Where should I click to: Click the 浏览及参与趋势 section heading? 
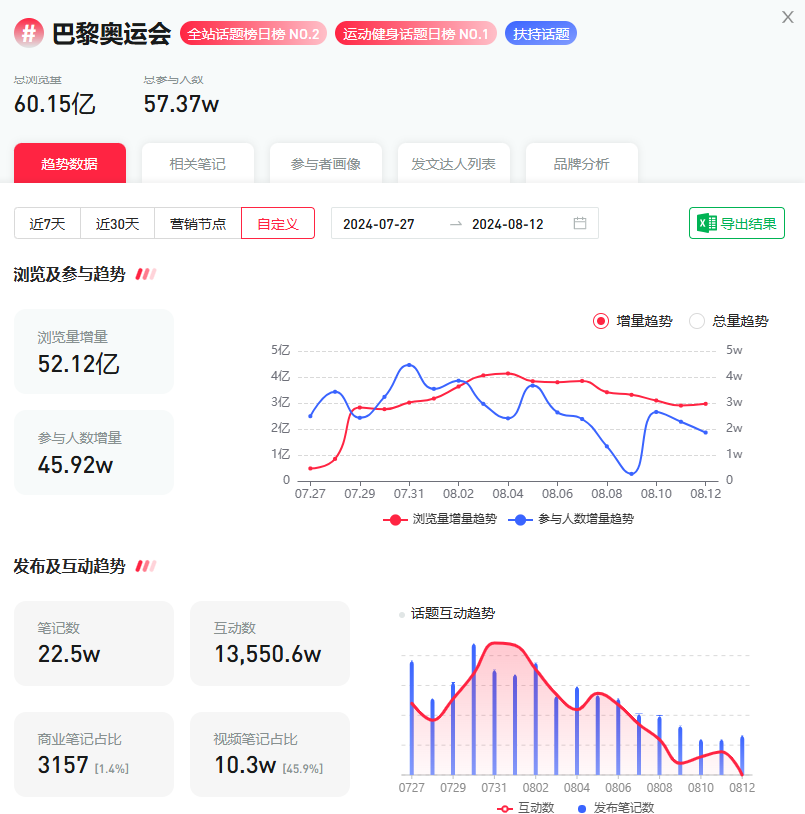[x=70, y=274]
